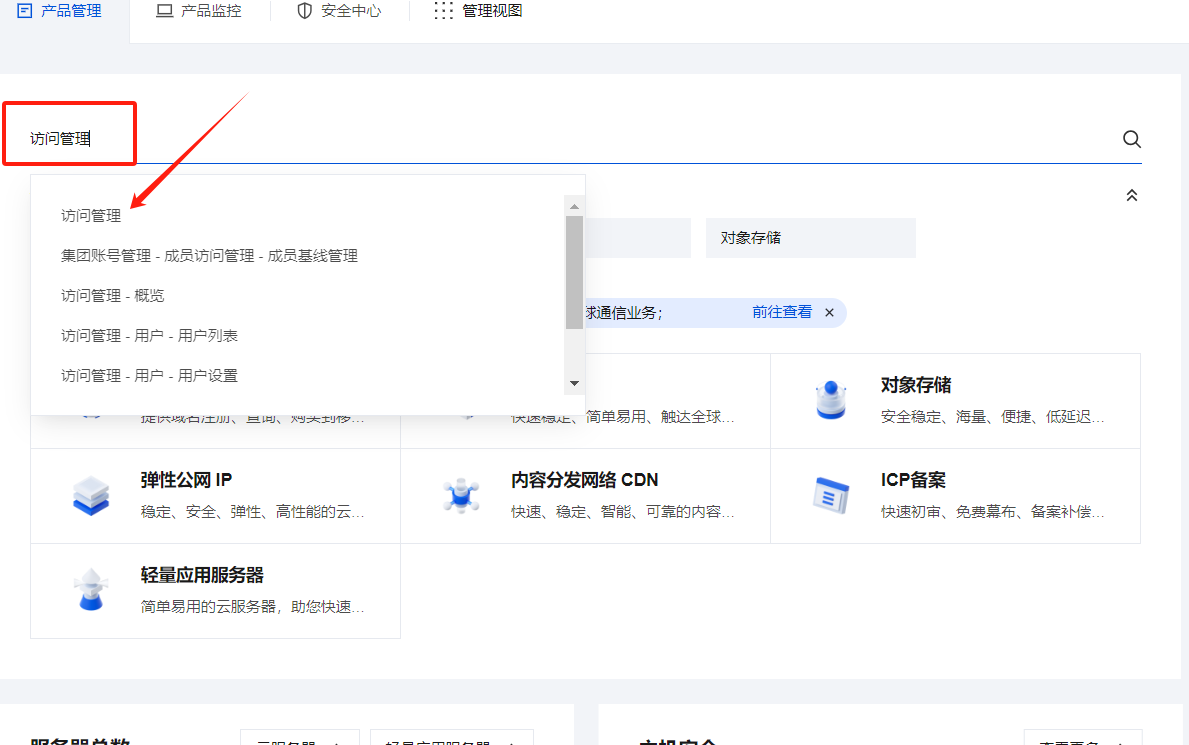Viewport: 1189px width, 745px height.
Task: Choose 访问管理 - 用户 - 用户列表 suggestion
Action: click(149, 335)
